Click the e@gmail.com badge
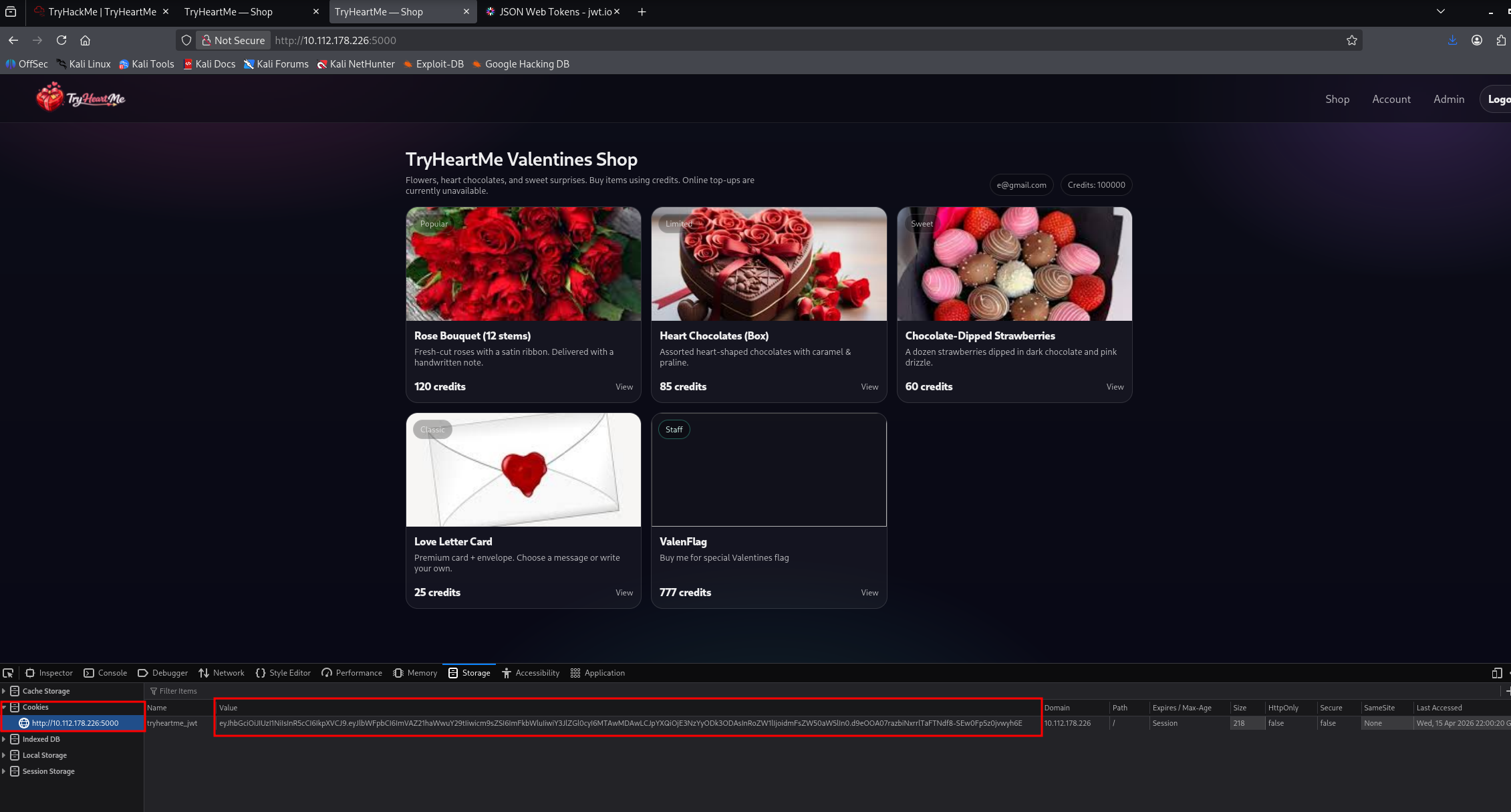The height and width of the screenshot is (812, 1511). [1021, 185]
